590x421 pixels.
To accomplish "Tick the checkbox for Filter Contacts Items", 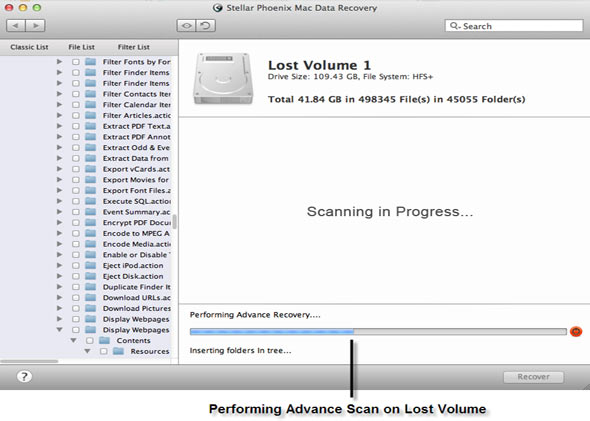I will pyautogui.click(x=76, y=94).
